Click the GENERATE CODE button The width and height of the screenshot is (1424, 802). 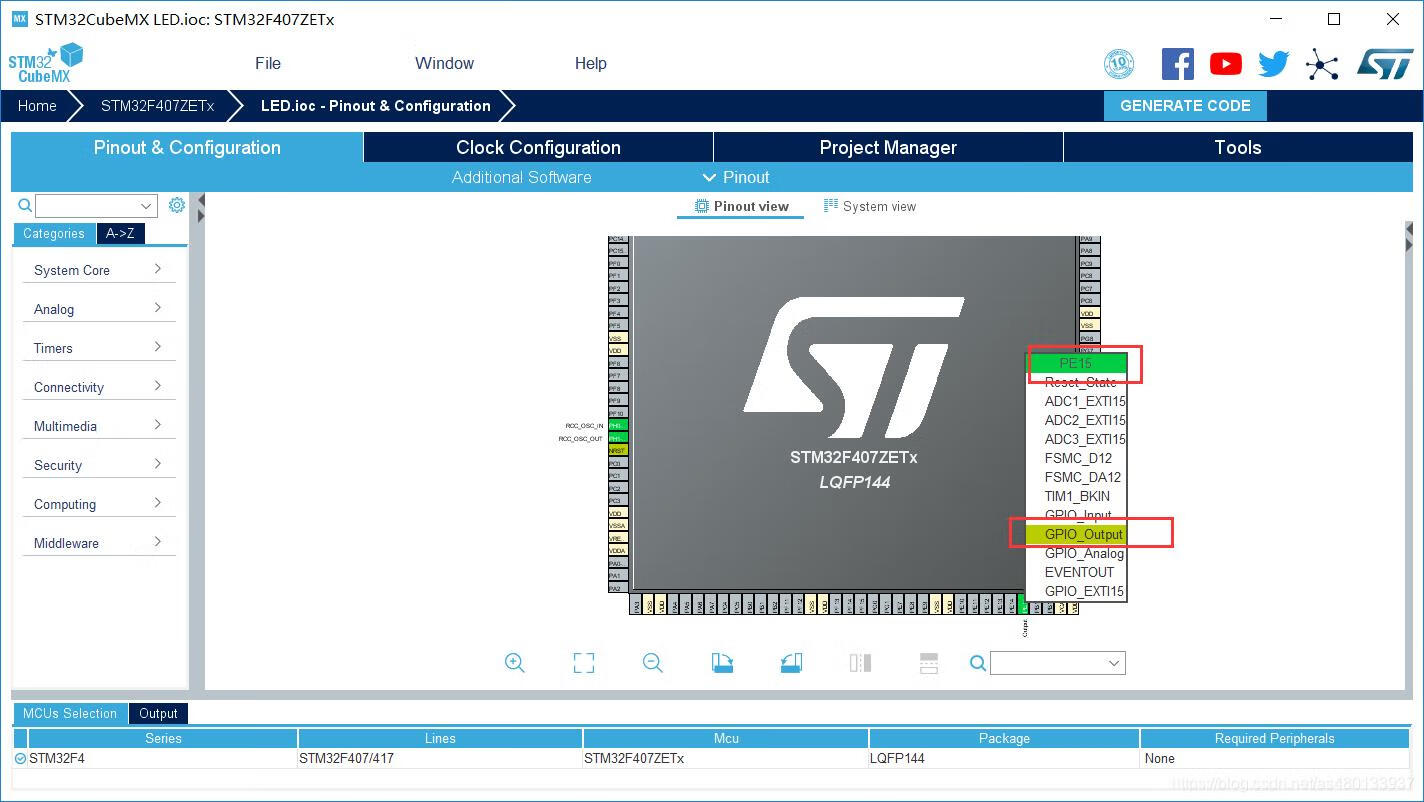coord(1185,106)
